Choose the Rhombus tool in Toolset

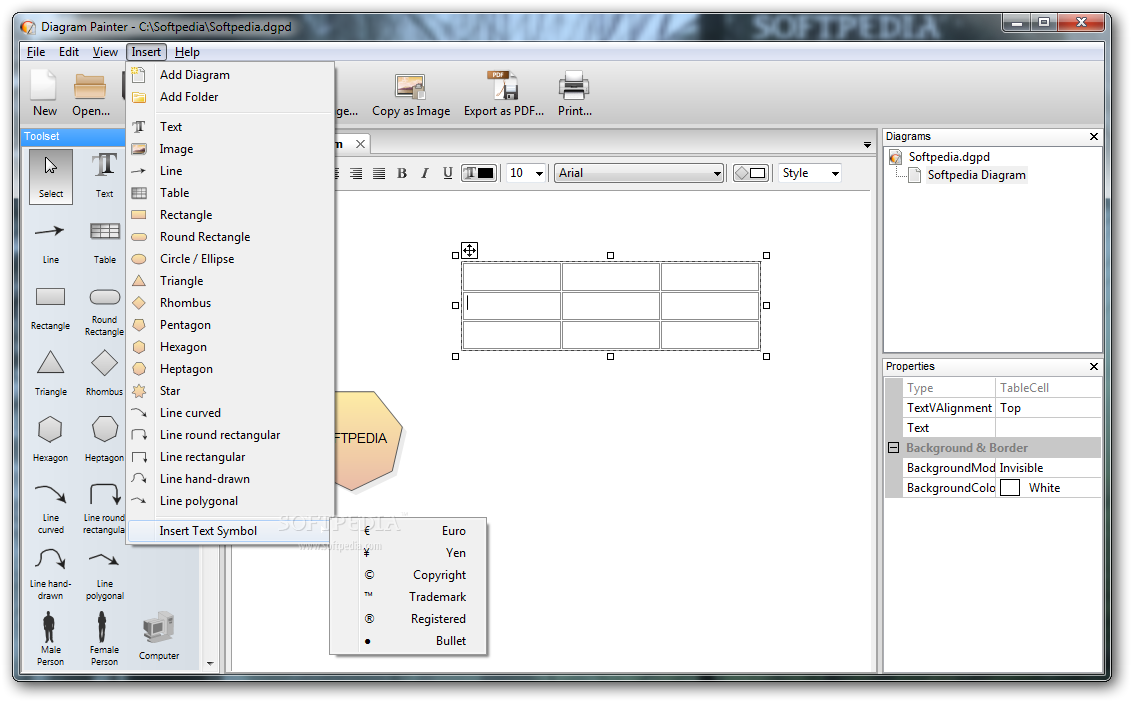coord(105,374)
